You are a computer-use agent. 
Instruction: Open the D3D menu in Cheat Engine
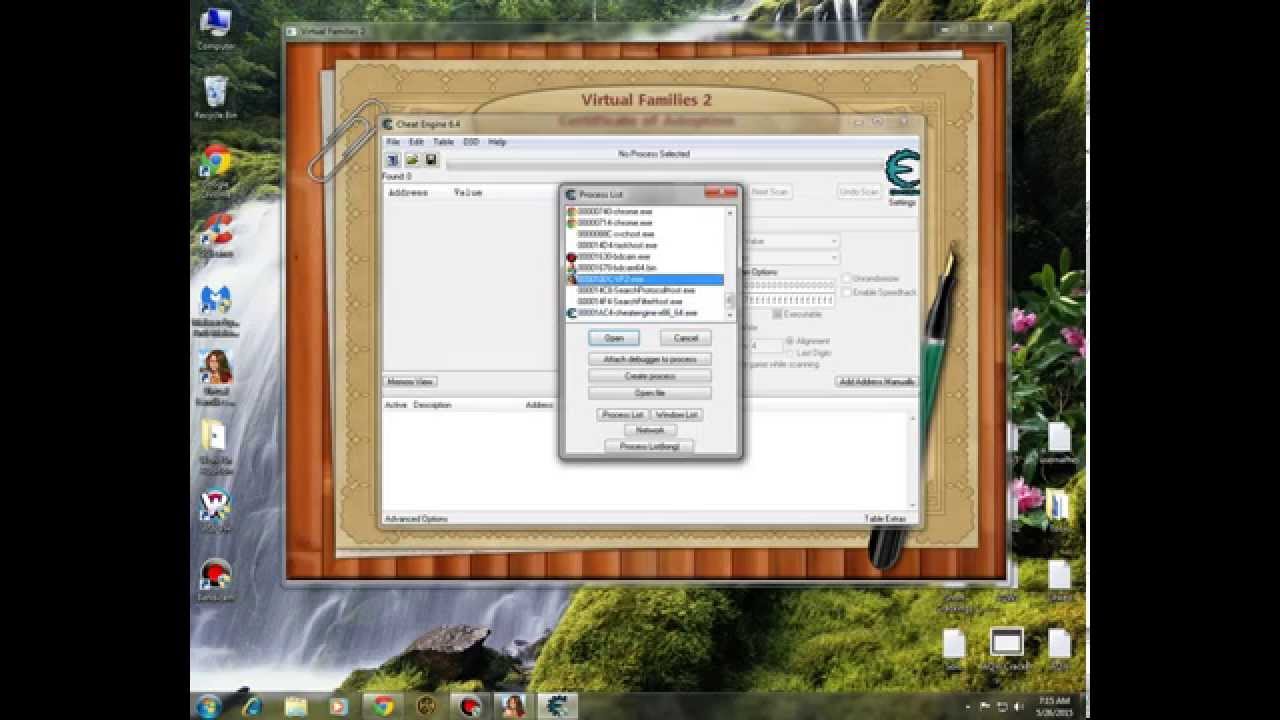[x=471, y=142]
